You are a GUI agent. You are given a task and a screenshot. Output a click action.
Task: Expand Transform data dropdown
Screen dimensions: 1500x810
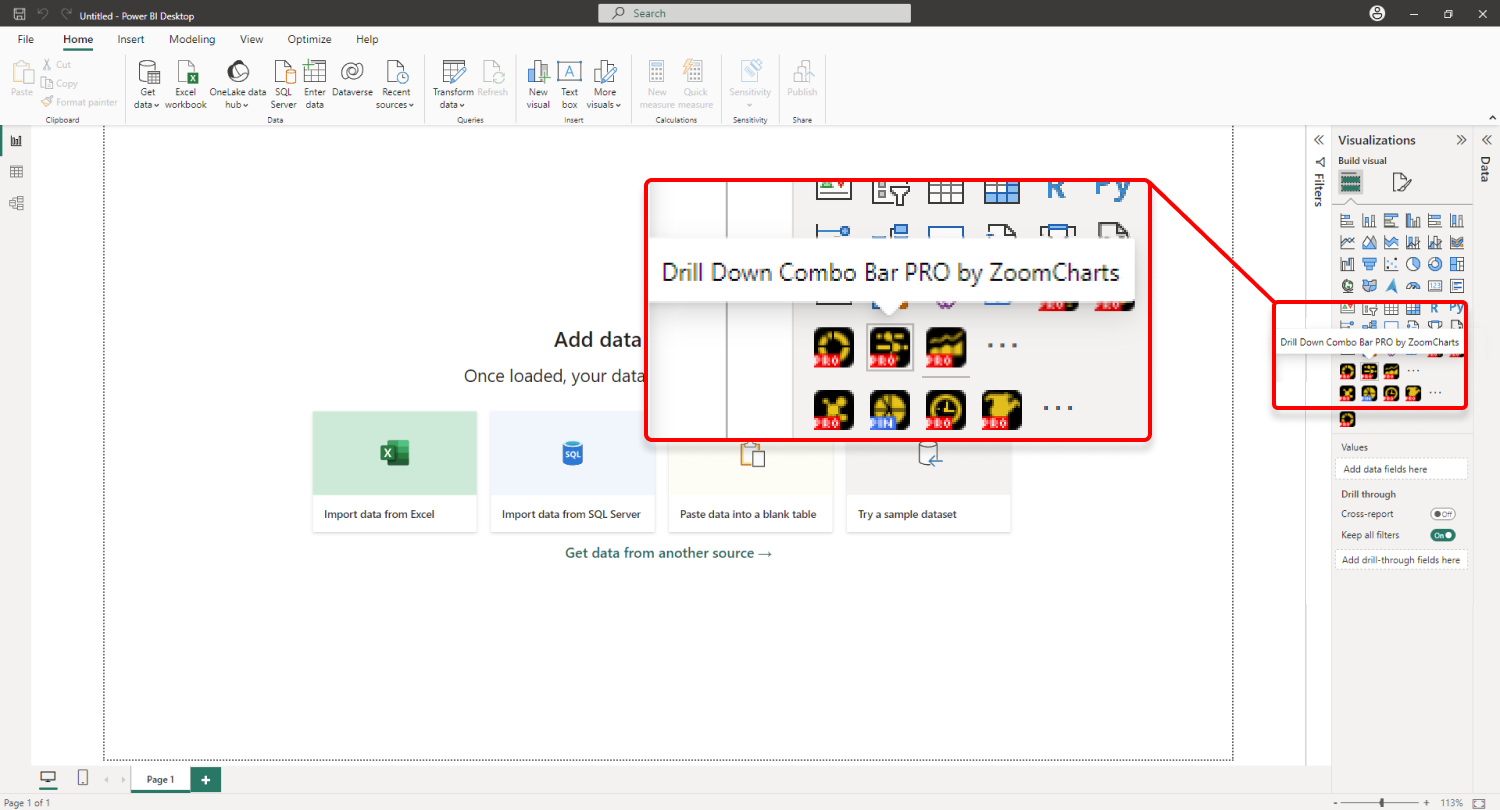pos(453,84)
